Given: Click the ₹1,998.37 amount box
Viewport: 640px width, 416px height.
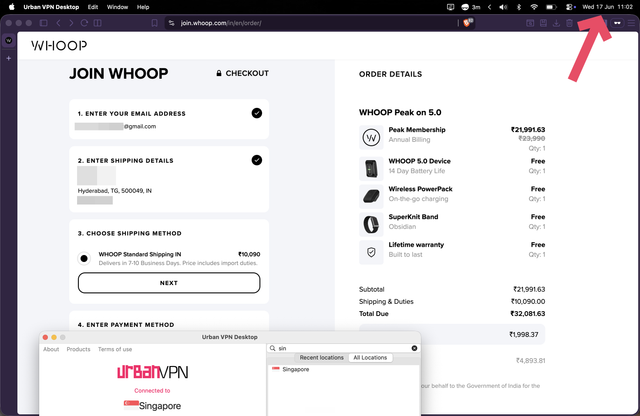Looking at the screenshot, I should click(x=452, y=334).
